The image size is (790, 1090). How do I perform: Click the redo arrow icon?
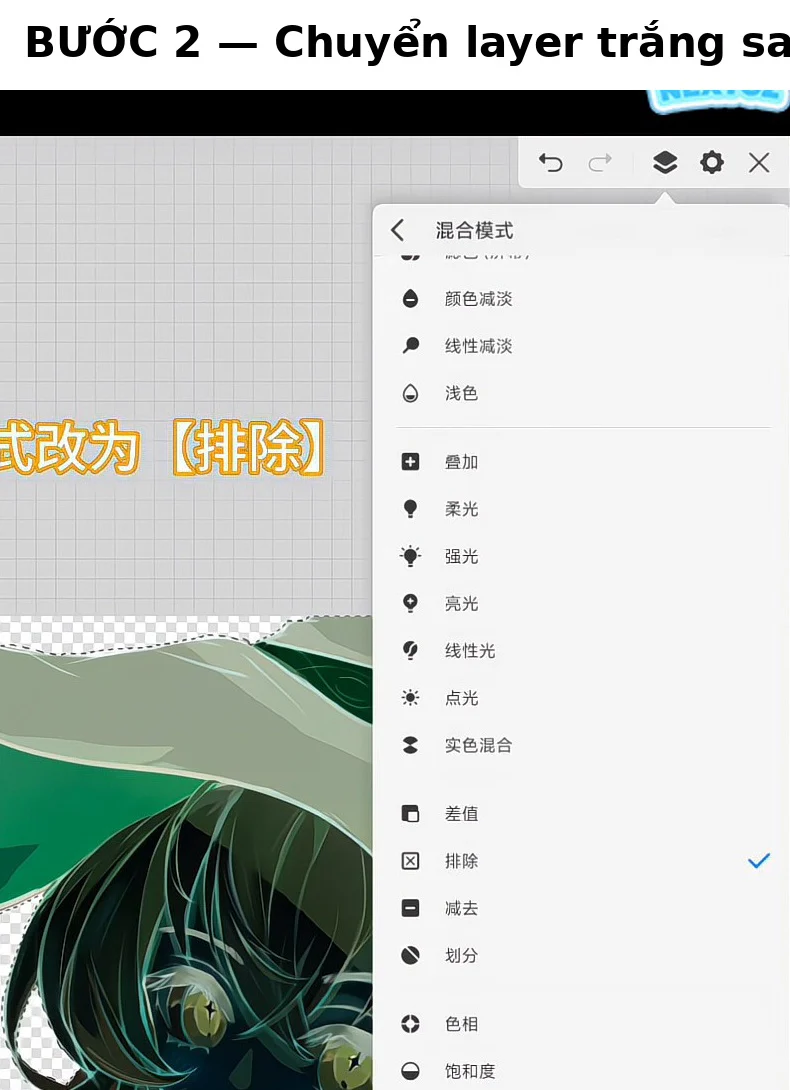tap(599, 163)
